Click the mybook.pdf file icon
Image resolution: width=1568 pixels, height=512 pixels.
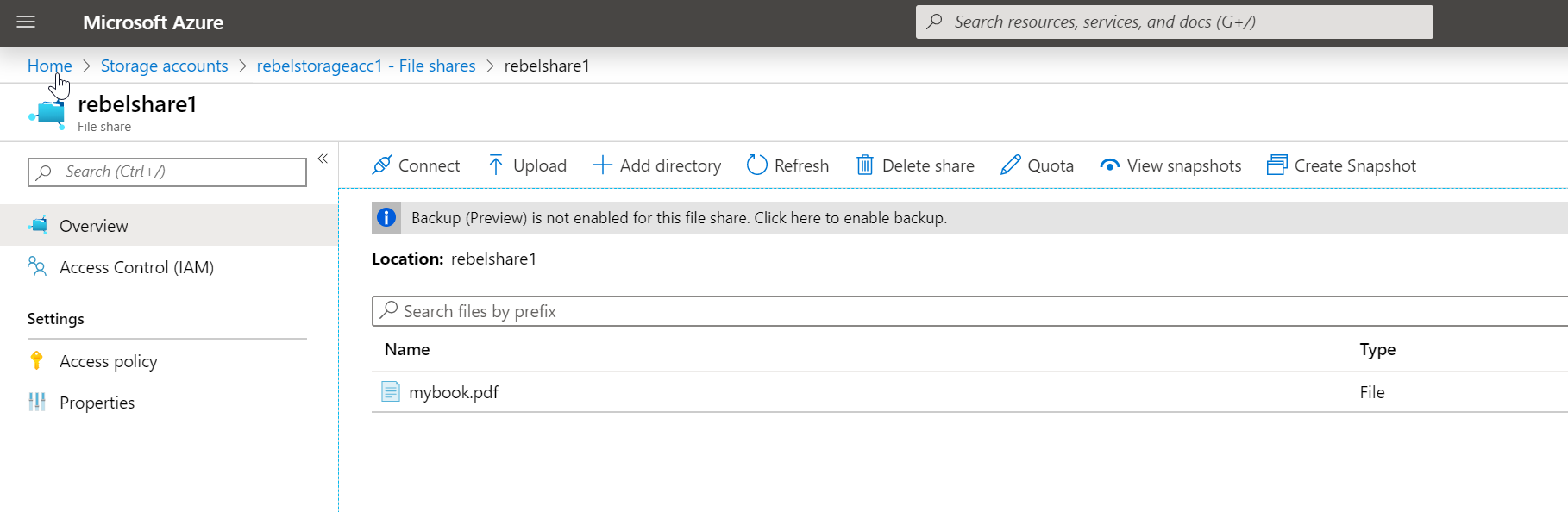click(391, 392)
